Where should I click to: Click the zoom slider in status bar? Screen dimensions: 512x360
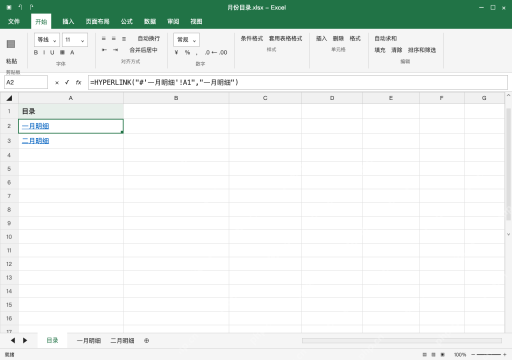coord(489,355)
